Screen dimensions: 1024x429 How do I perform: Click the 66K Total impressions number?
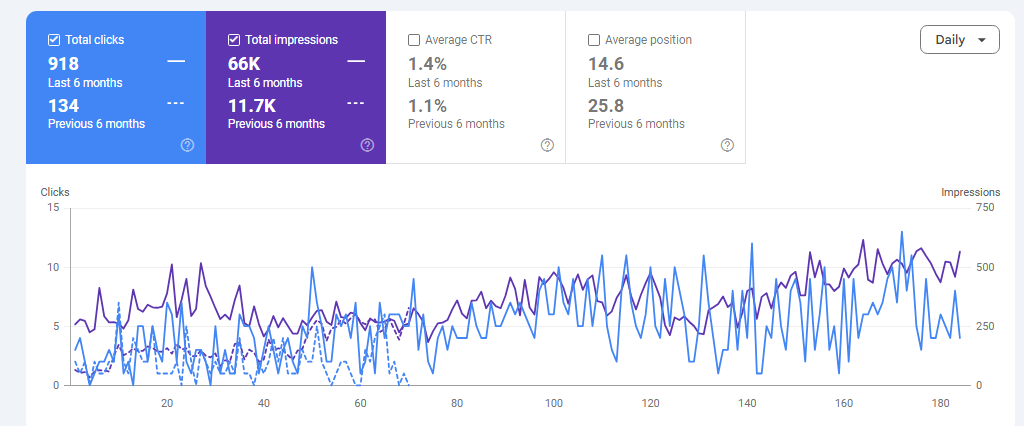pos(245,64)
